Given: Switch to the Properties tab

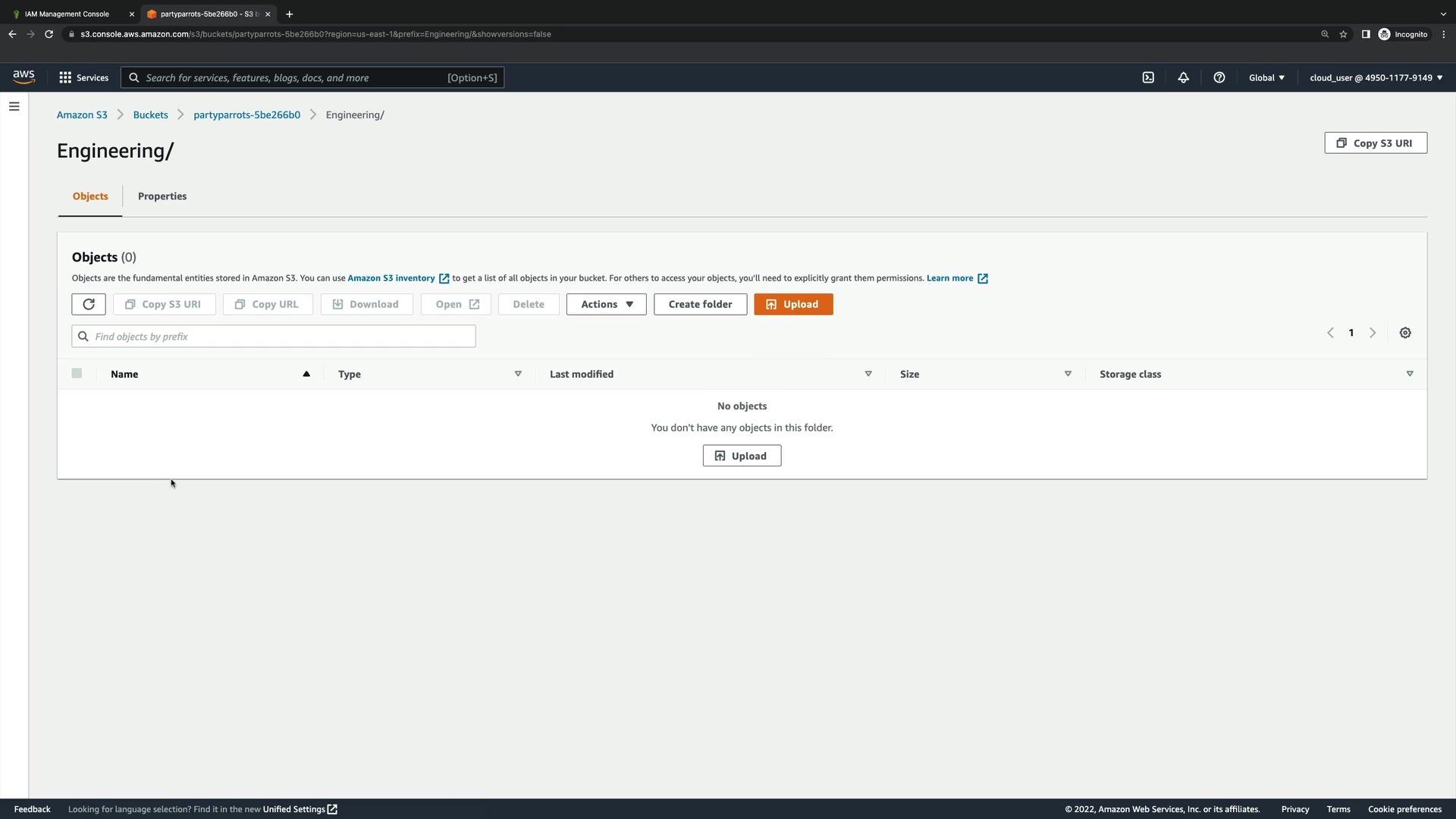Looking at the screenshot, I should (x=162, y=196).
